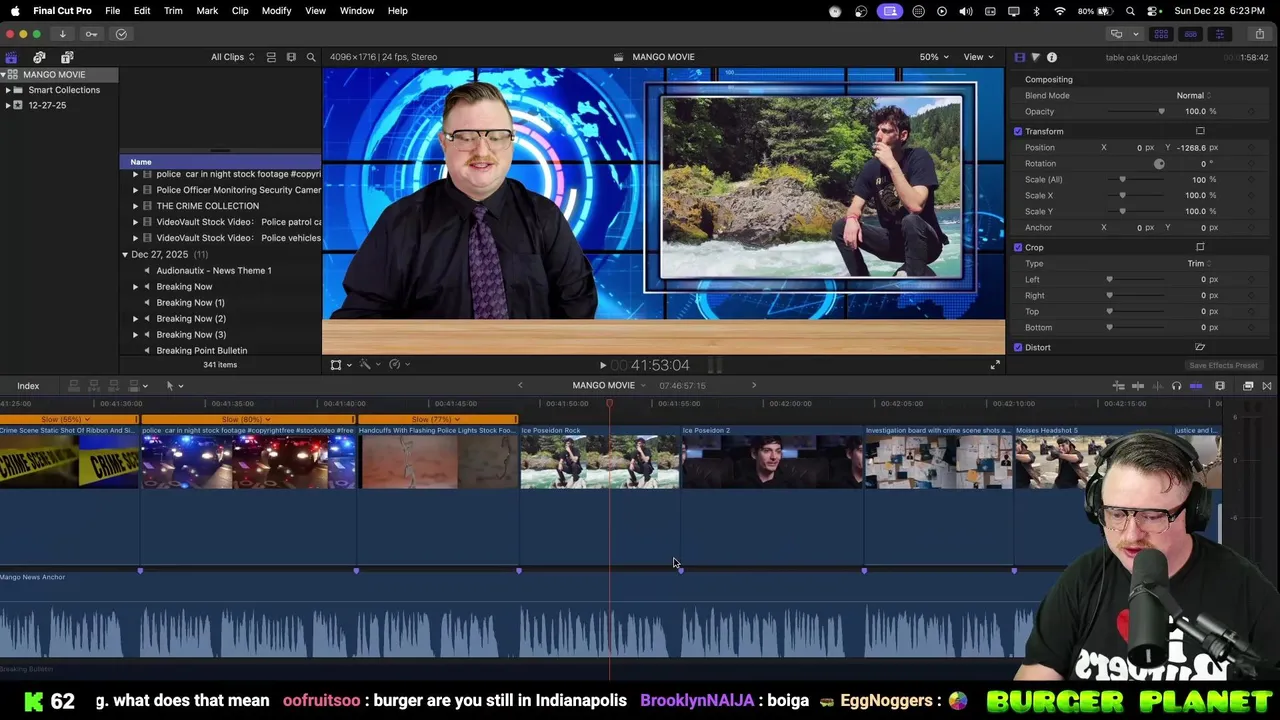
Task: Open the Titles and Generators sidebar
Action: pos(67,57)
